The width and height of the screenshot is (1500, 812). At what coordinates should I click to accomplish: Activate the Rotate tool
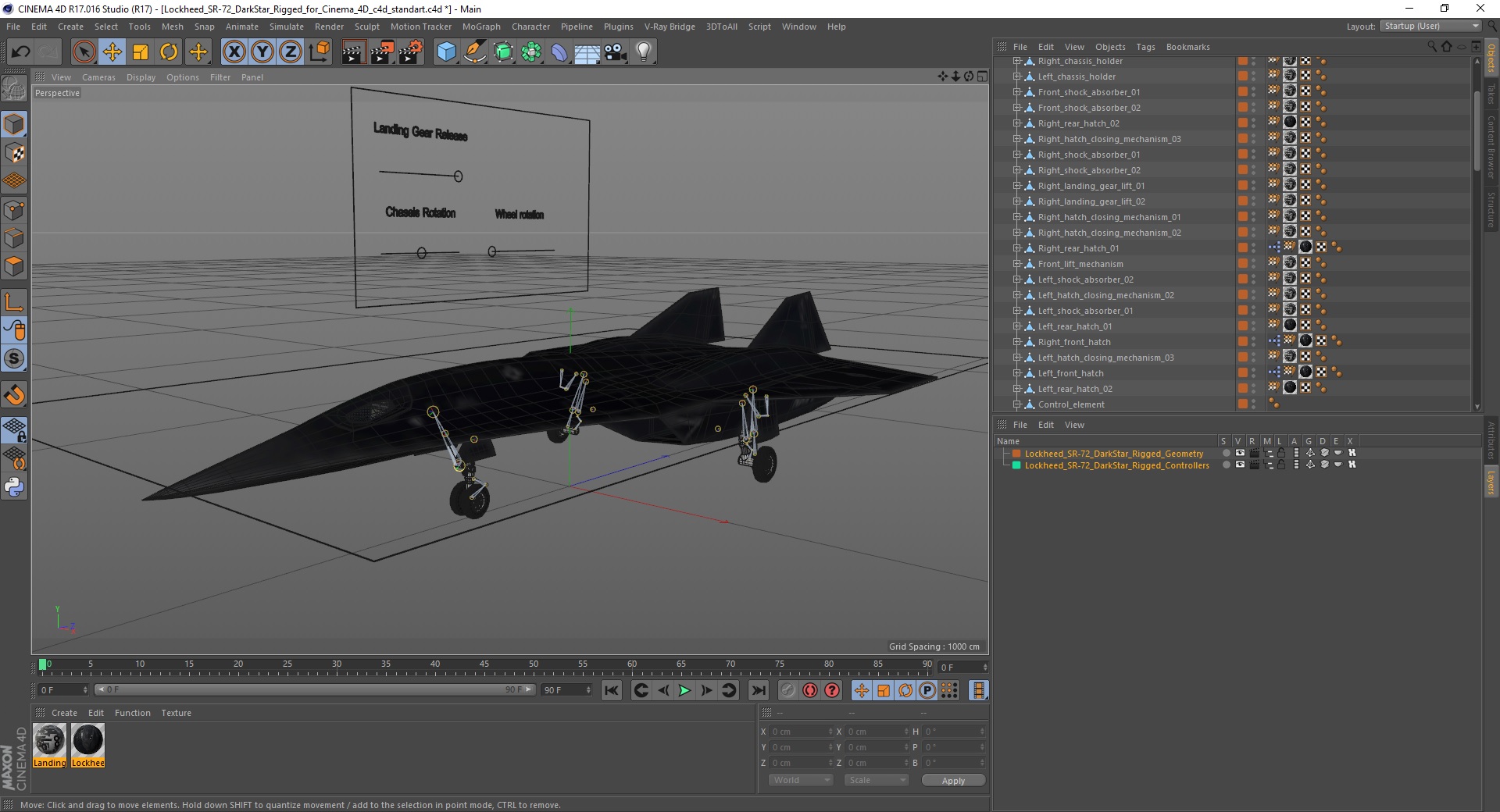point(169,52)
